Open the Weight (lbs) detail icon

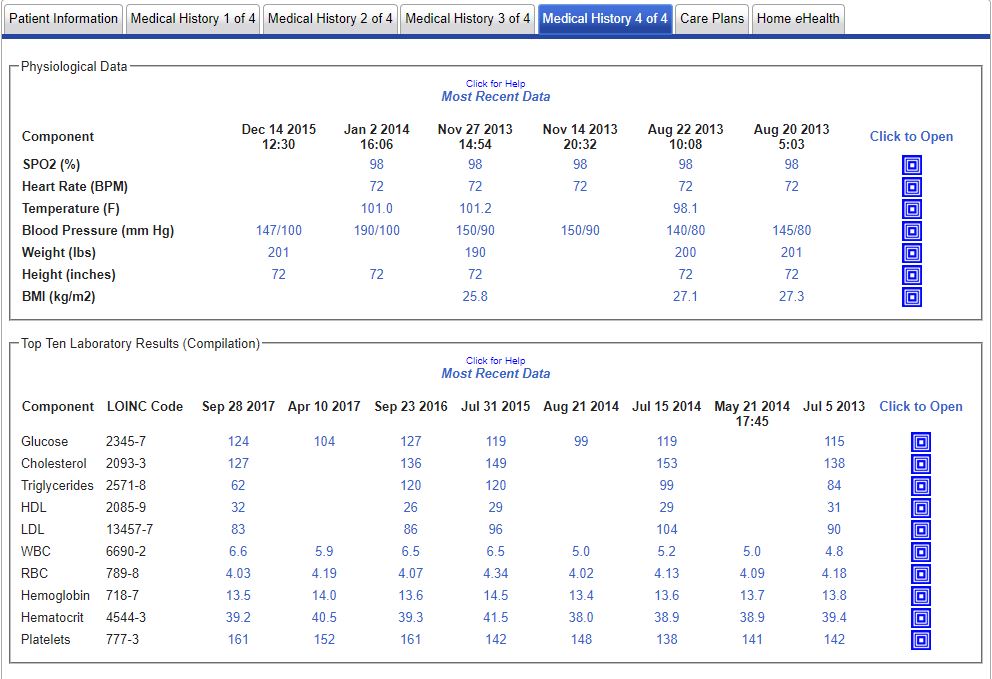[x=912, y=253]
